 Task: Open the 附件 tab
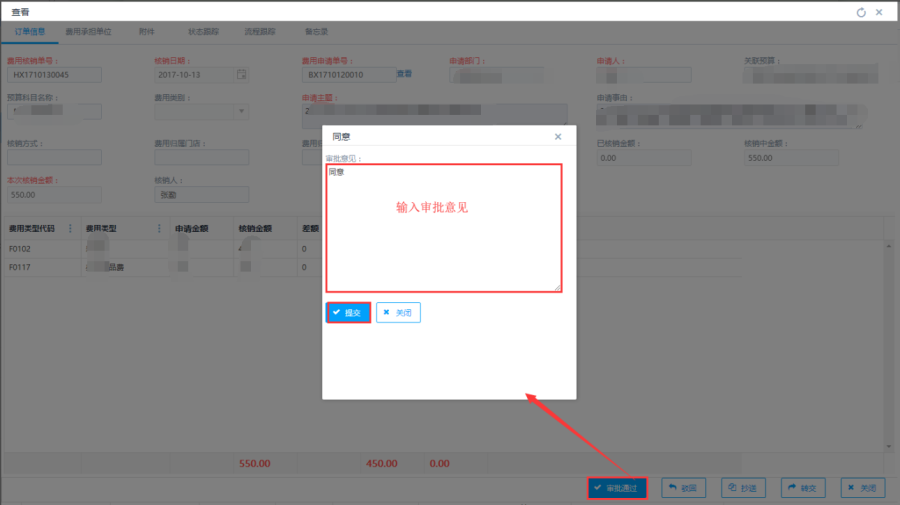(x=147, y=32)
